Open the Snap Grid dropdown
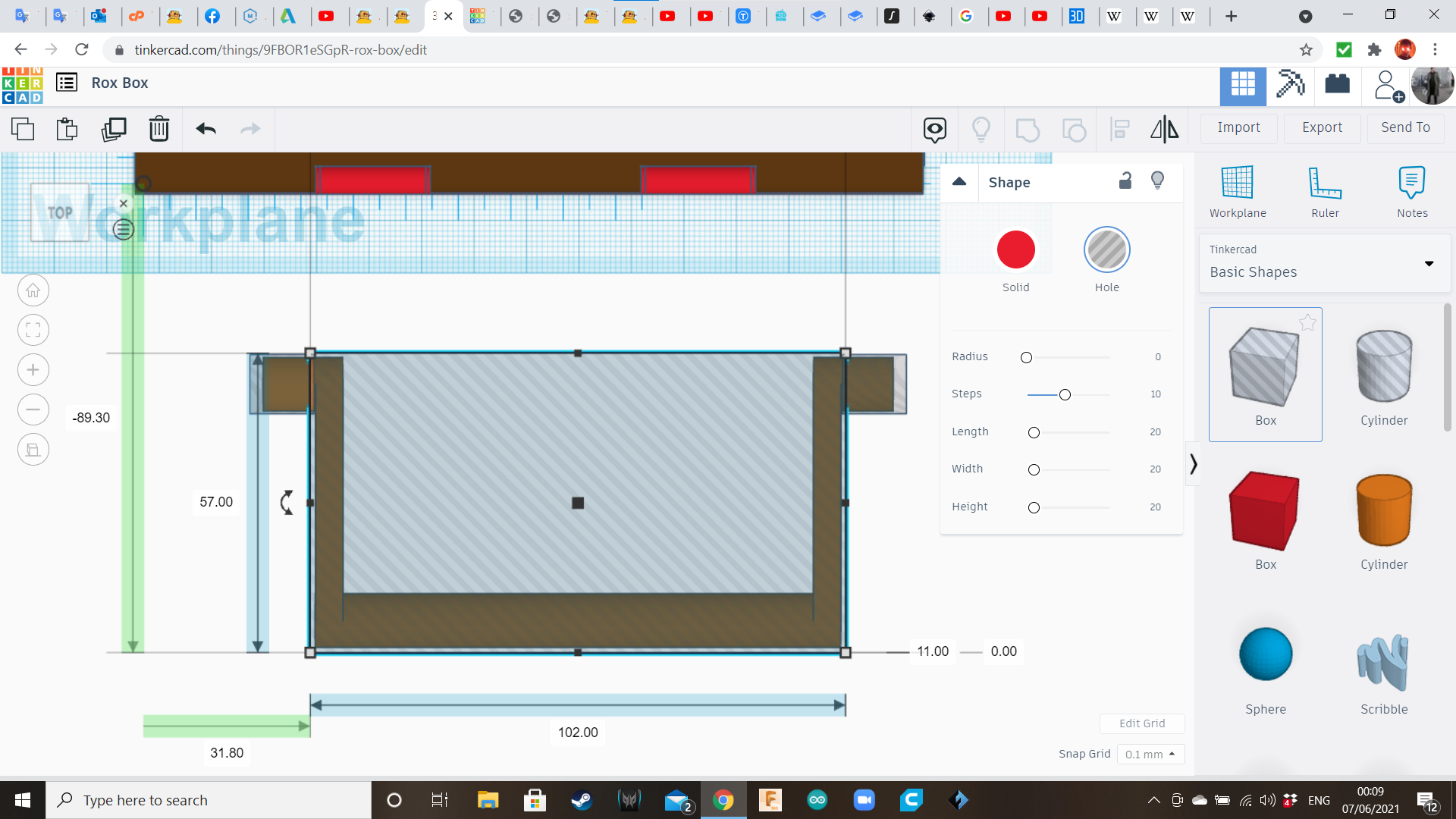 1150,754
